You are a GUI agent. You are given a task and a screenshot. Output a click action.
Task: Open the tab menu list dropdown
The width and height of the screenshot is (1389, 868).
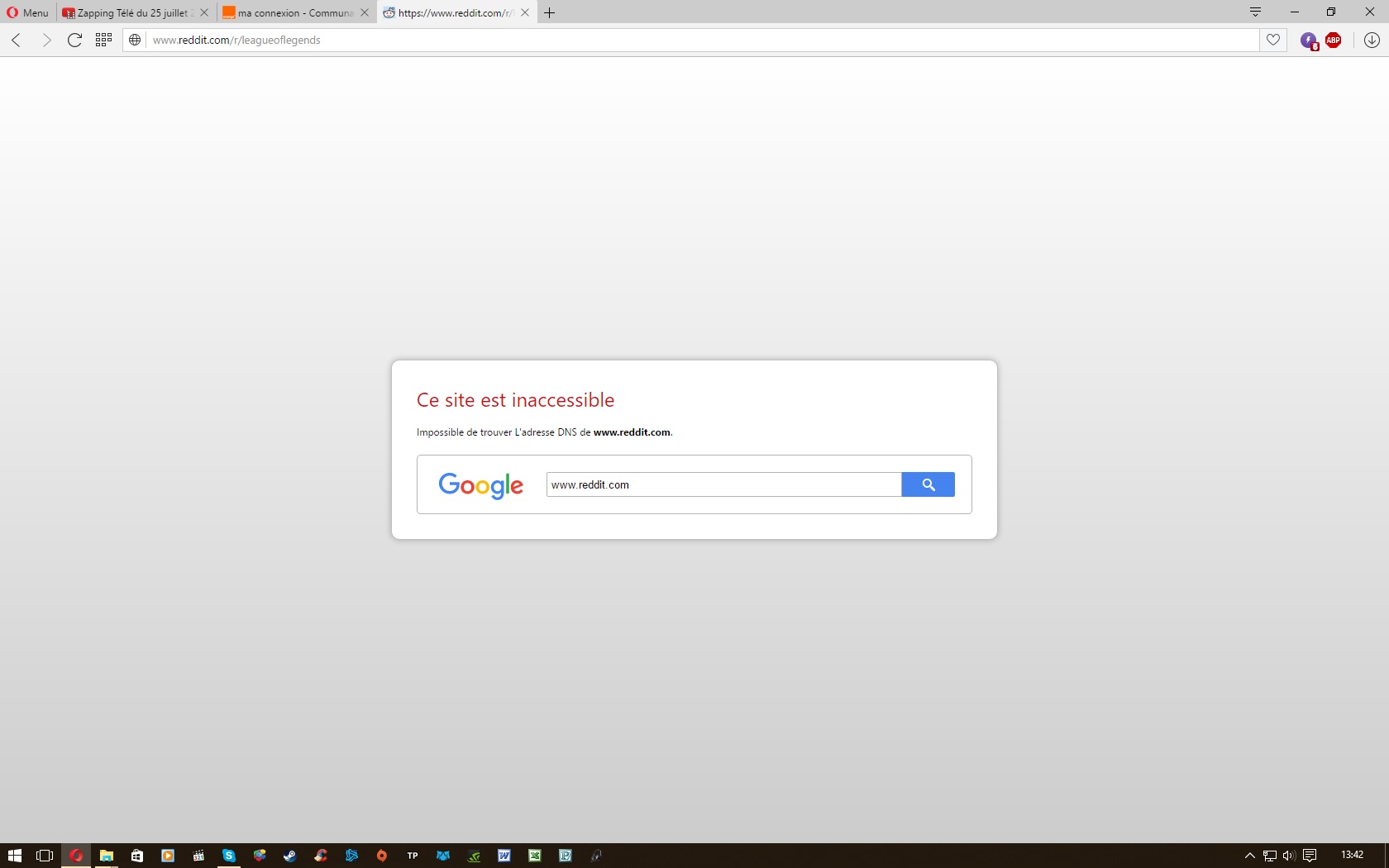pos(1255,12)
